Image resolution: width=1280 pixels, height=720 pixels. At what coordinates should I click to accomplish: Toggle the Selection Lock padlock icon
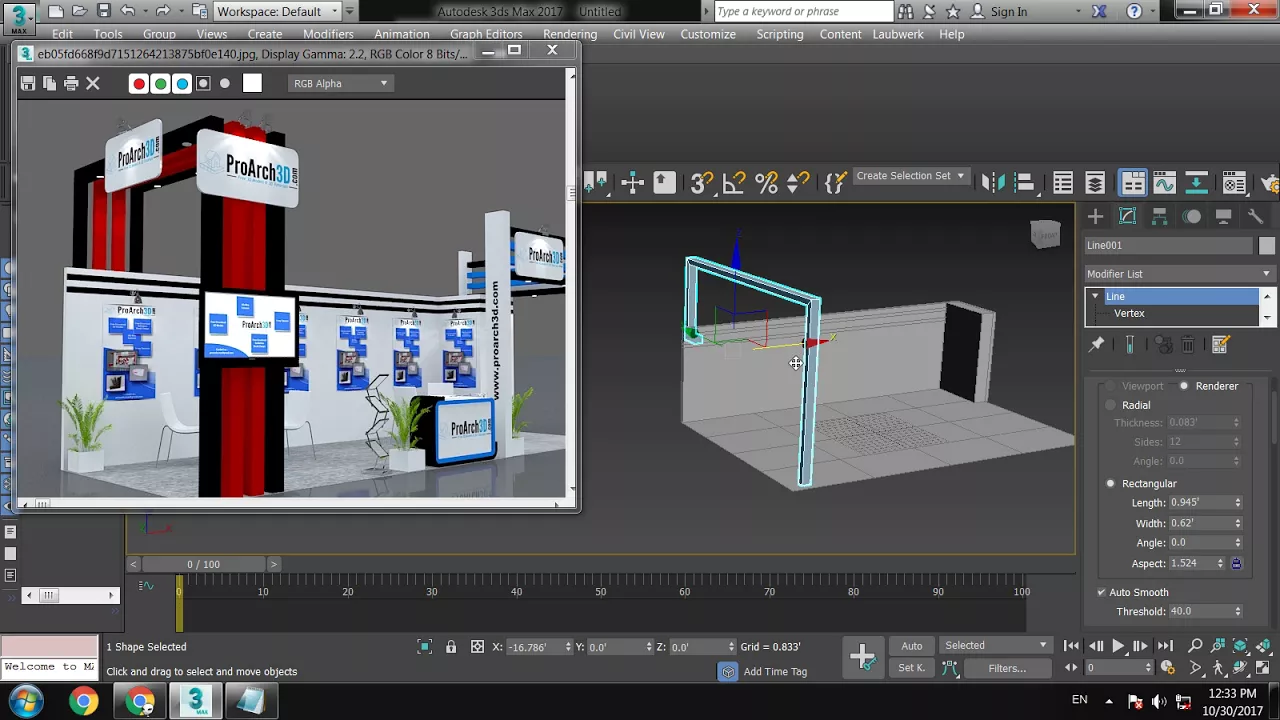tap(451, 647)
